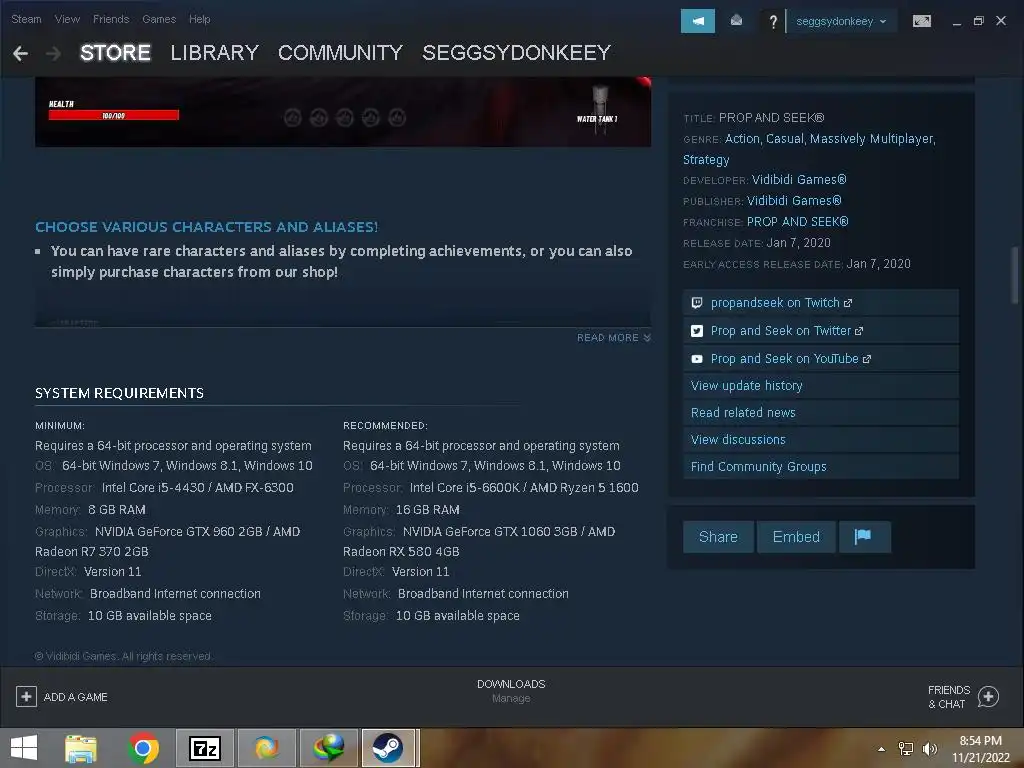Open the swirl globe browser taskbar icon
Image resolution: width=1024 pixels, height=768 pixels.
(x=266, y=748)
